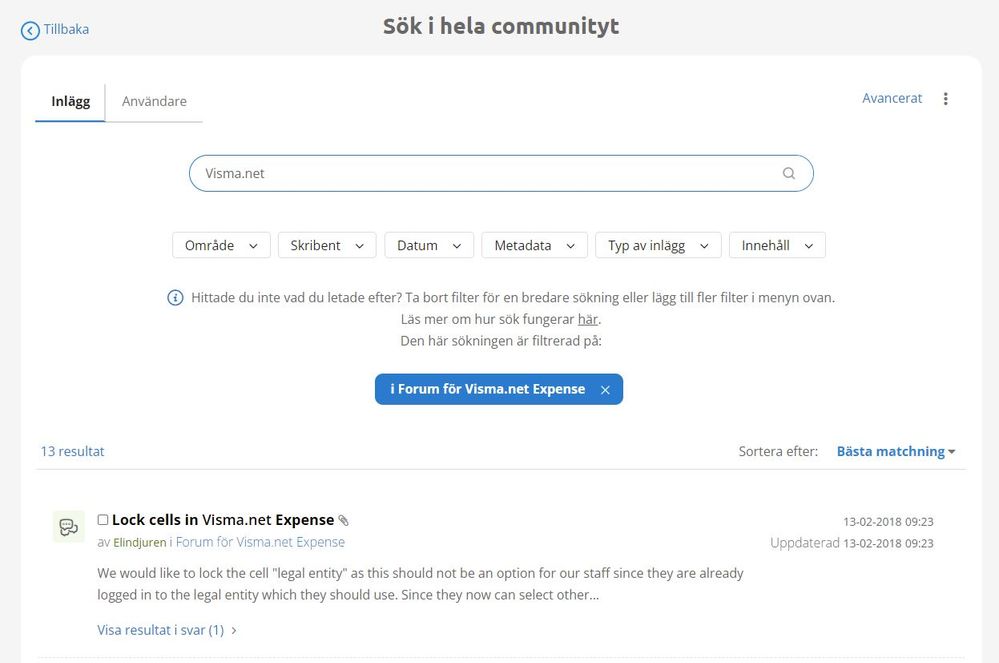Viewport: 999px width, 663px height.
Task: Click the Sortera efter label
Action: (778, 452)
